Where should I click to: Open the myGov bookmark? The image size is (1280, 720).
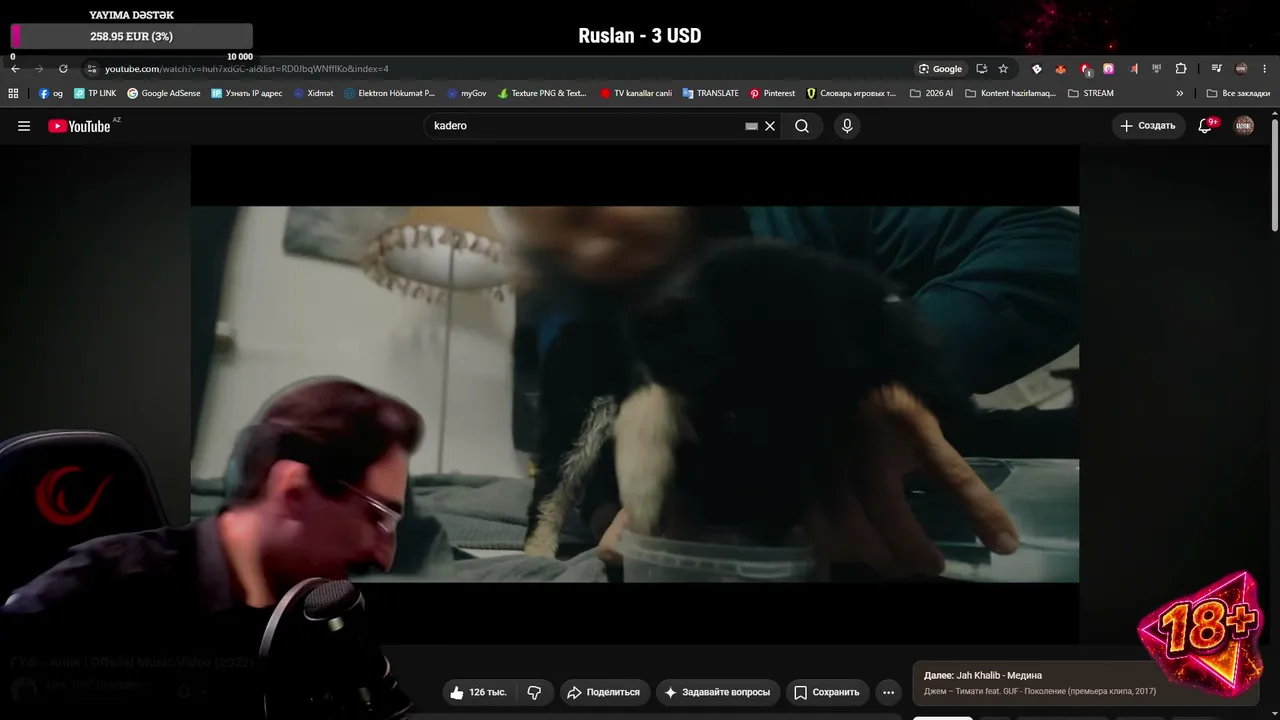coord(466,93)
